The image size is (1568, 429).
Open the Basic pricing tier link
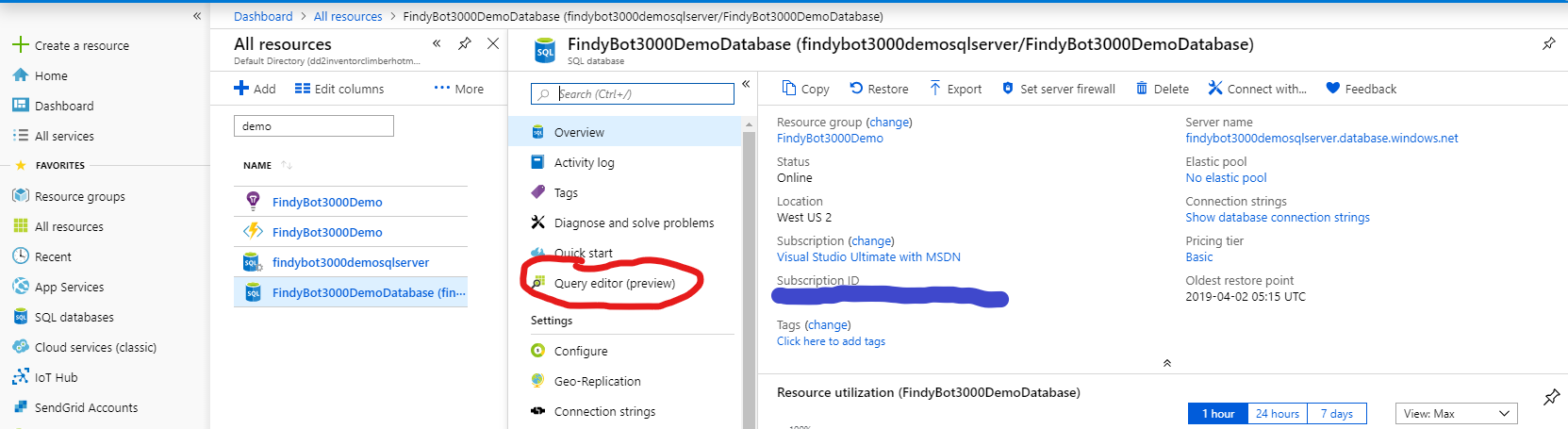[1199, 256]
